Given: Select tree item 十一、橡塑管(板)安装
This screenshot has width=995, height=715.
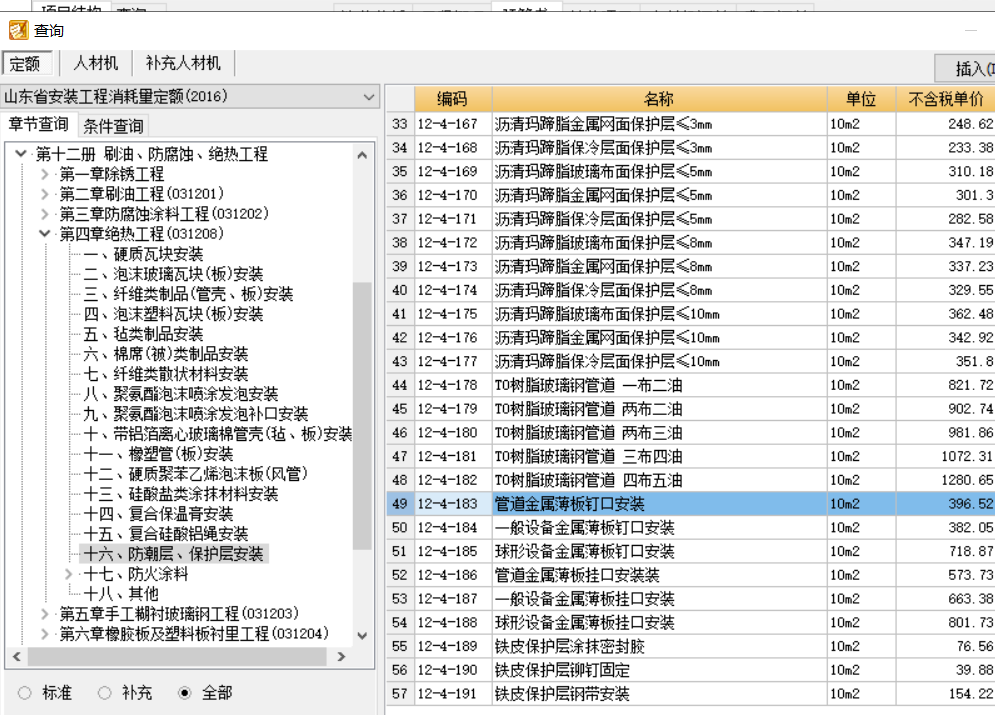Looking at the screenshot, I should tap(158, 454).
